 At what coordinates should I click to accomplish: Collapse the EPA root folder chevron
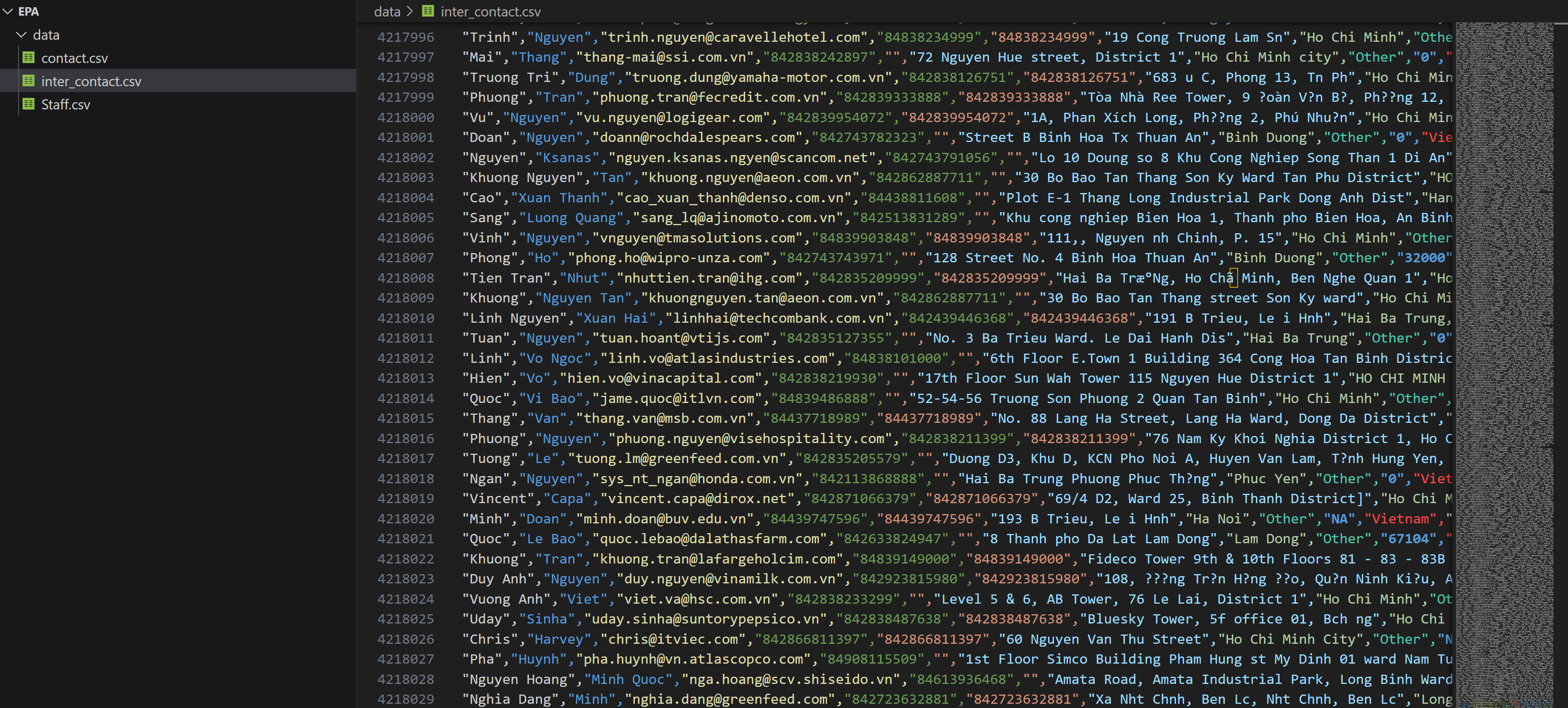point(8,11)
